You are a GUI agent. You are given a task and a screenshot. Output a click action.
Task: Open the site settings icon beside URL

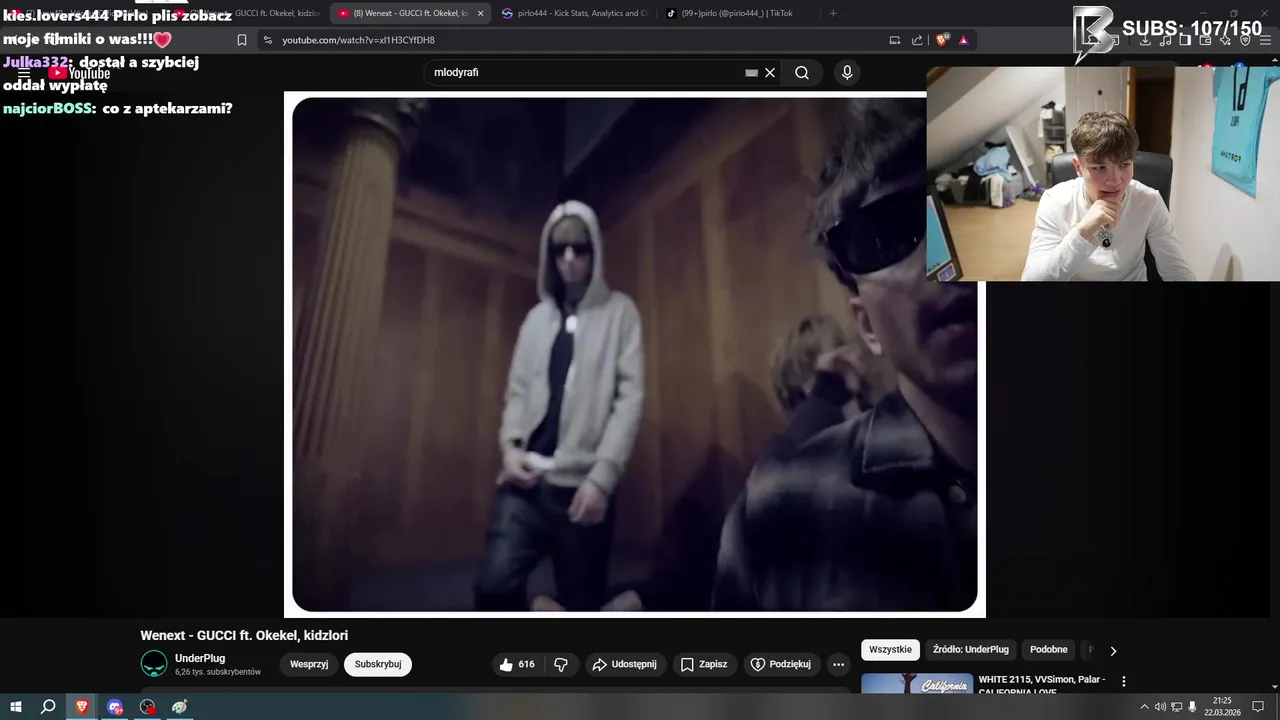267,40
